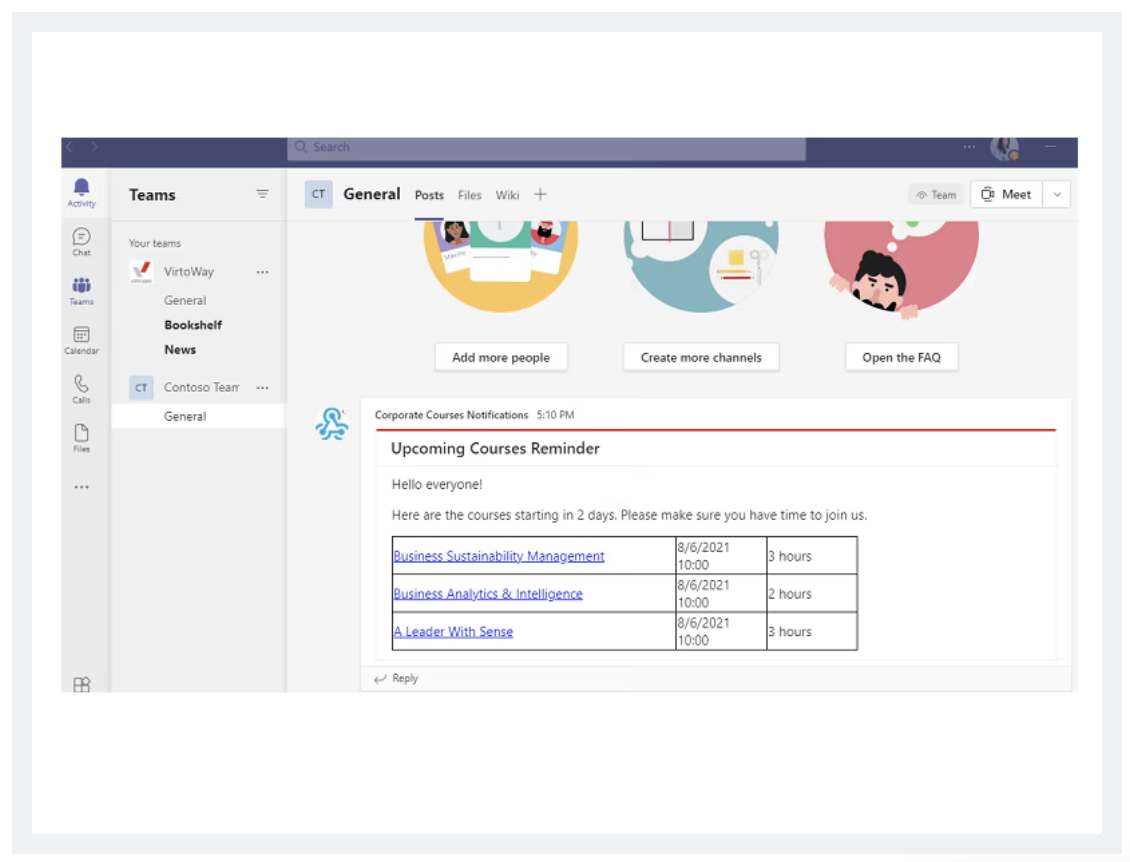Image resolution: width=1130 pixels, height=862 pixels.
Task: Click the Search field
Action: (546, 147)
